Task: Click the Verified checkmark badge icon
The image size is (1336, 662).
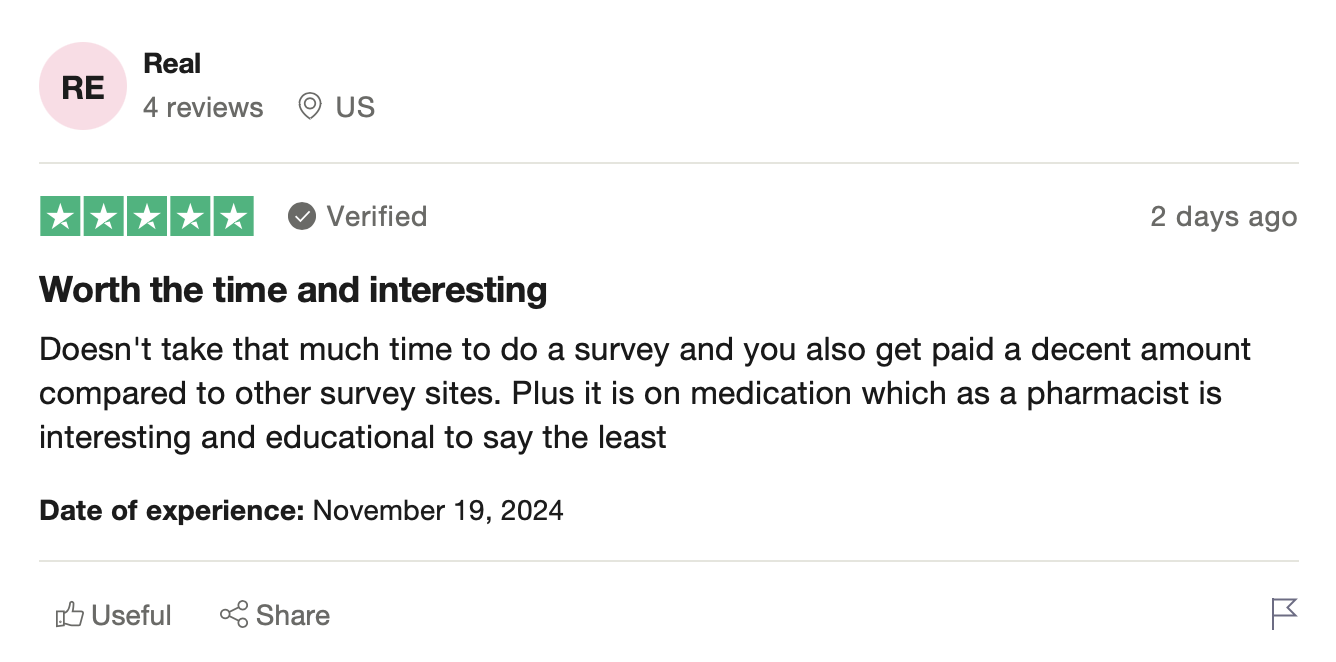Action: click(x=302, y=216)
